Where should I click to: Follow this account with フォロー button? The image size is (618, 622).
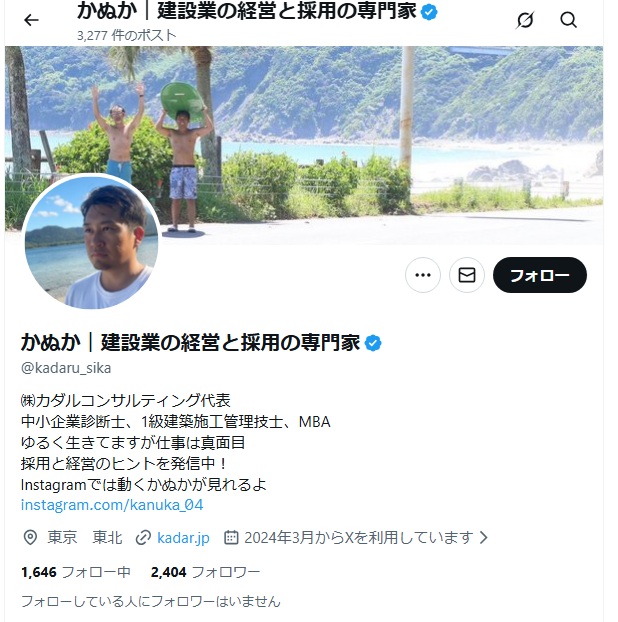click(x=540, y=275)
